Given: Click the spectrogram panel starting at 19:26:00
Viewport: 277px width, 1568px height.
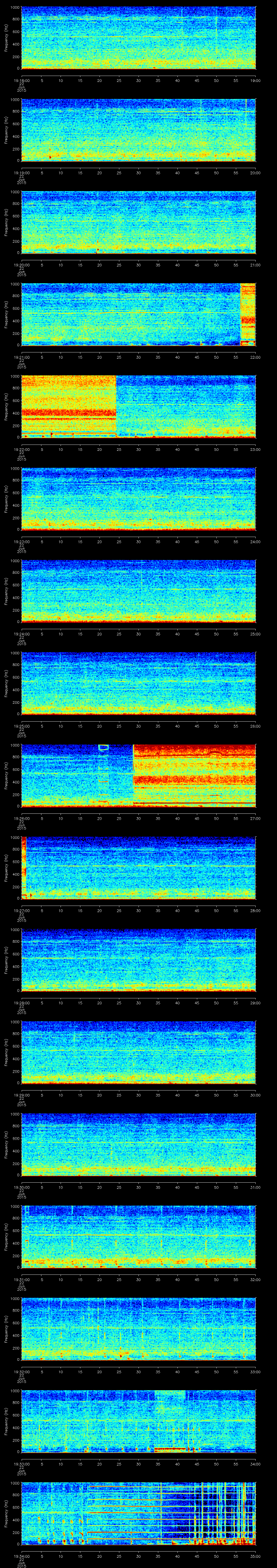Looking at the screenshot, I should 139,775.
